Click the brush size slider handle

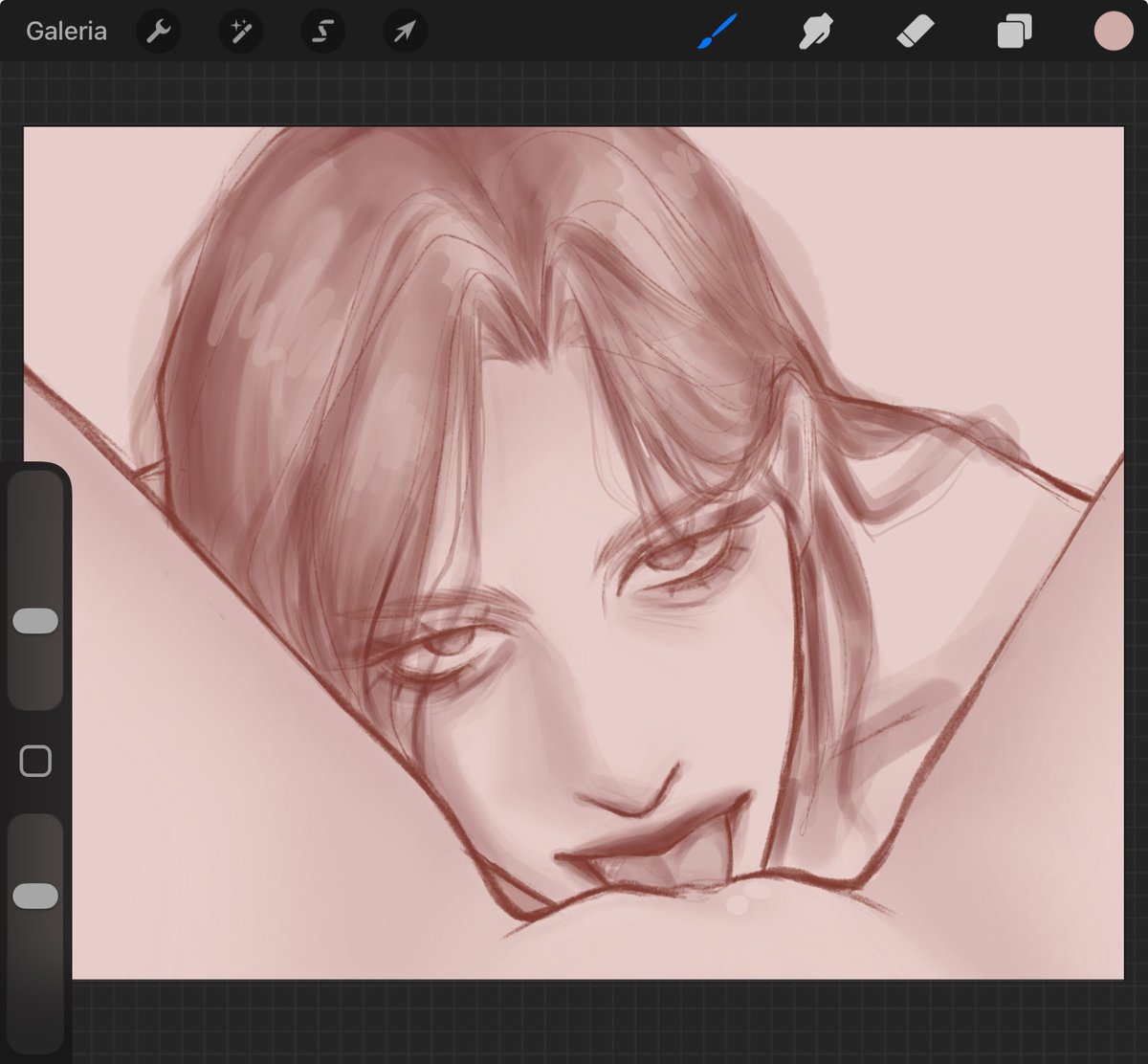35,621
